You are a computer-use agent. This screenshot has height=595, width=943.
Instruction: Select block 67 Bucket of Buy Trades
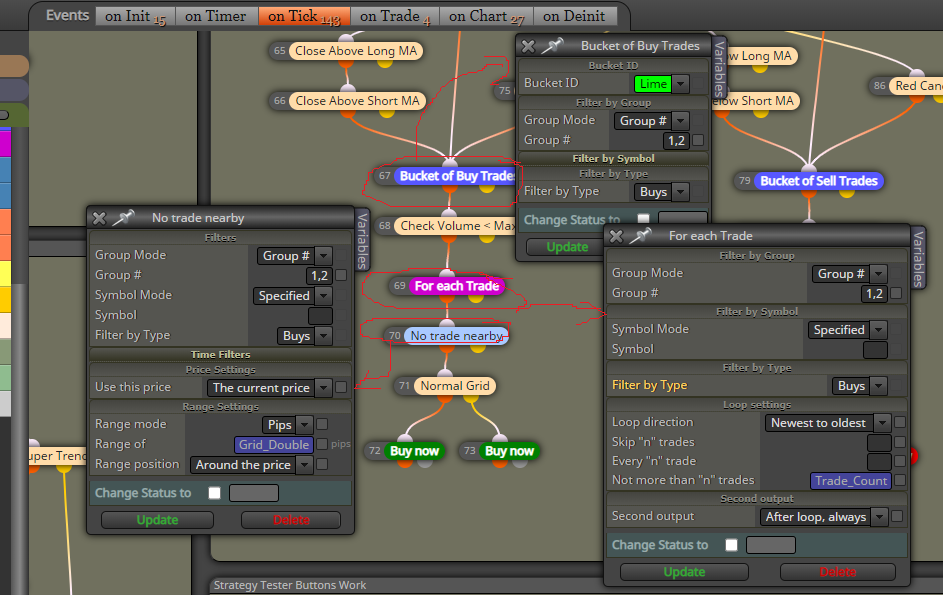pyautogui.click(x=456, y=176)
